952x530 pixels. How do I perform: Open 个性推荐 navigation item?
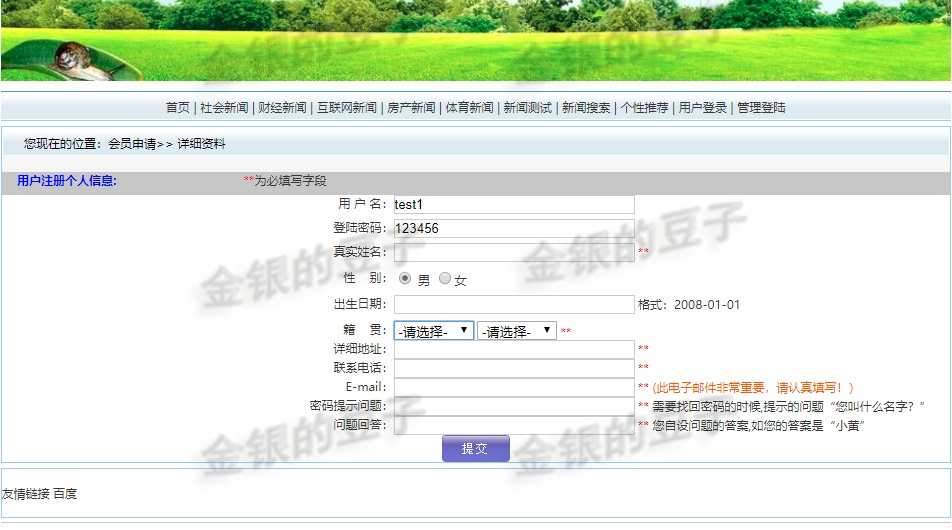tap(644, 107)
